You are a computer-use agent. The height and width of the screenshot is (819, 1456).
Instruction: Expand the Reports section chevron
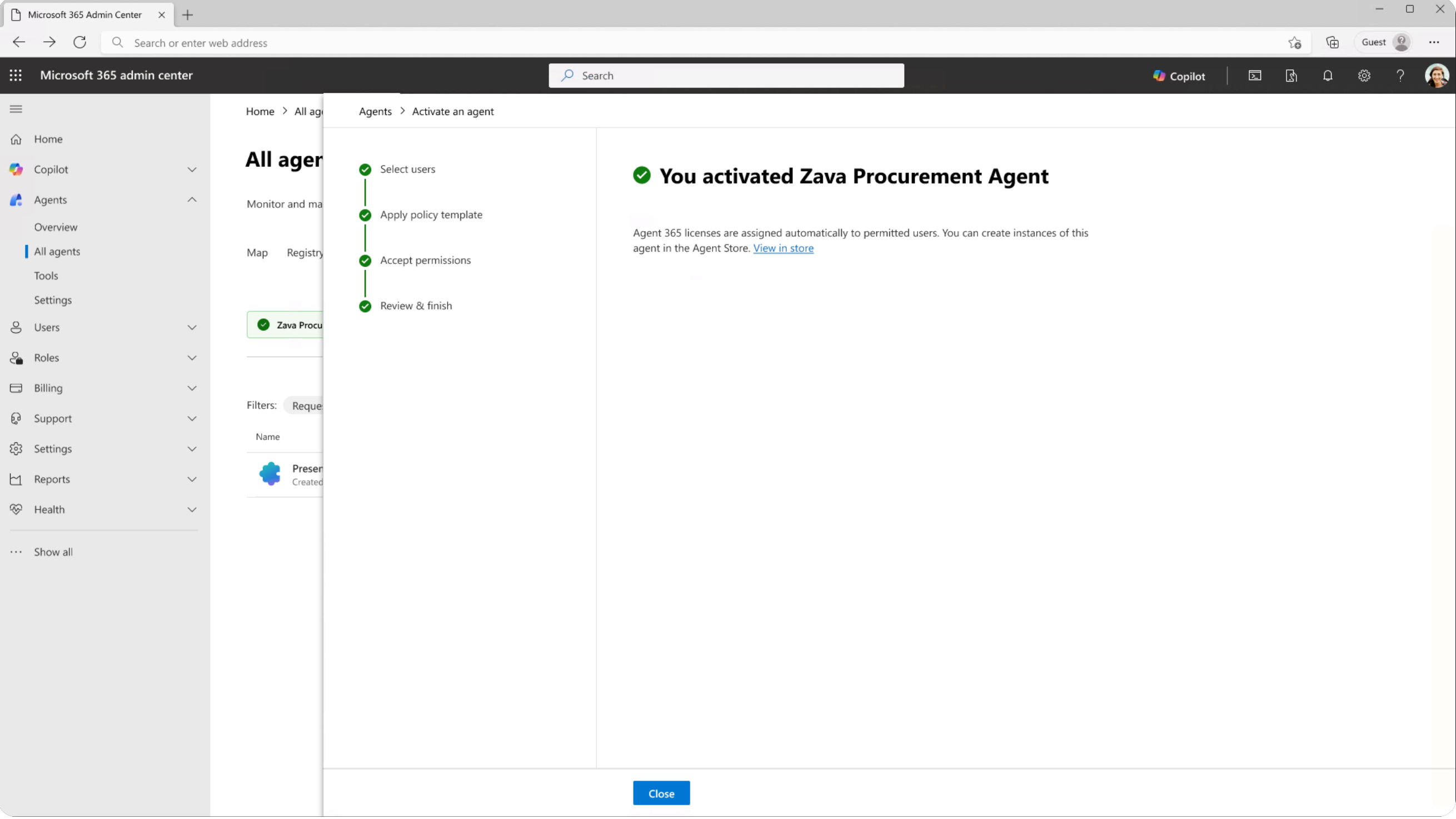(192, 480)
